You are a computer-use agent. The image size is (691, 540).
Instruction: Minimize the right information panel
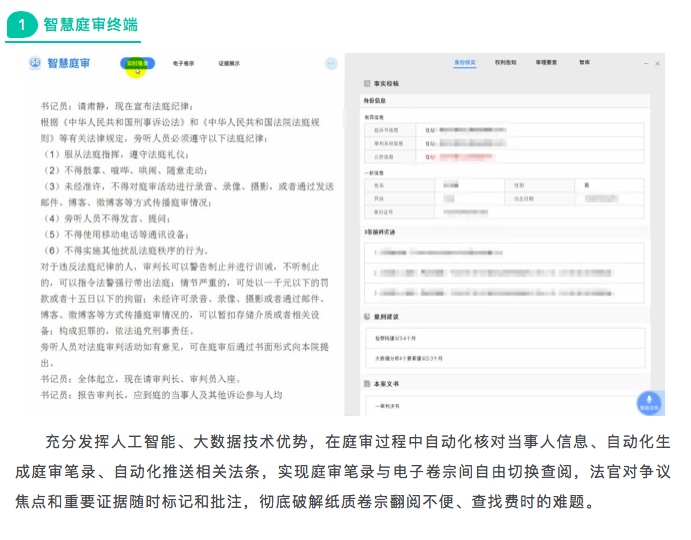pyautogui.click(x=644, y=62)
